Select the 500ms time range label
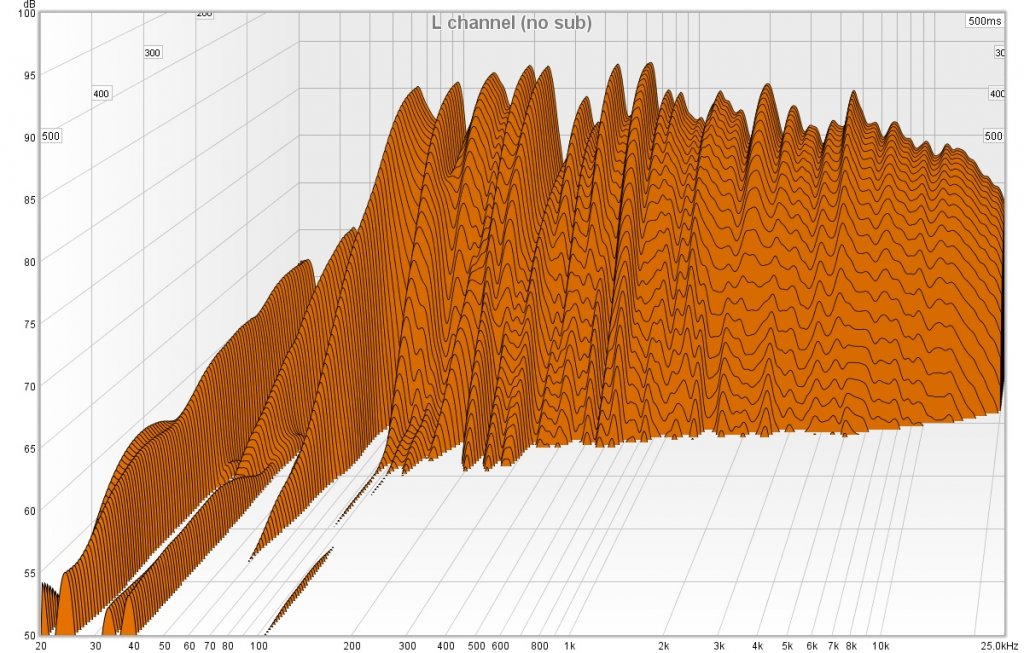The width and height of the screenshot is (1024, 653). [984, 21]
